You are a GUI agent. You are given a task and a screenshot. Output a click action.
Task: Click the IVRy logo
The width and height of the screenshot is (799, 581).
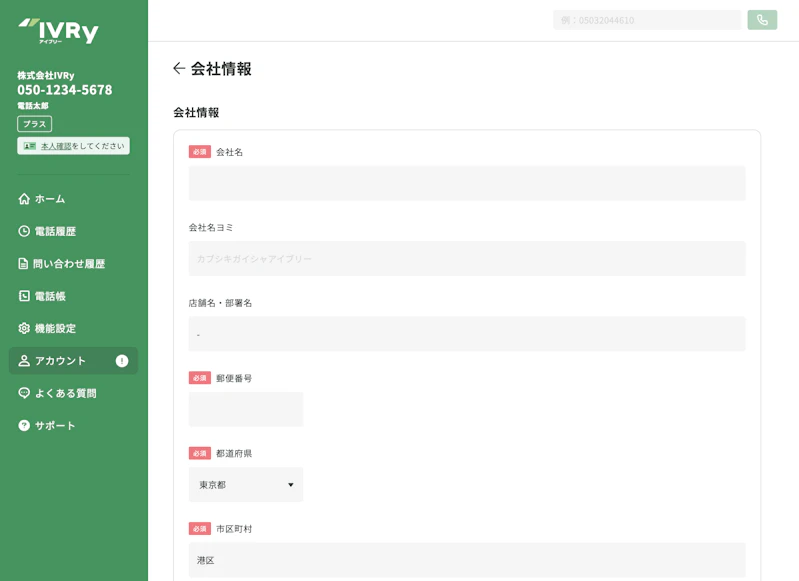(58, 31)
